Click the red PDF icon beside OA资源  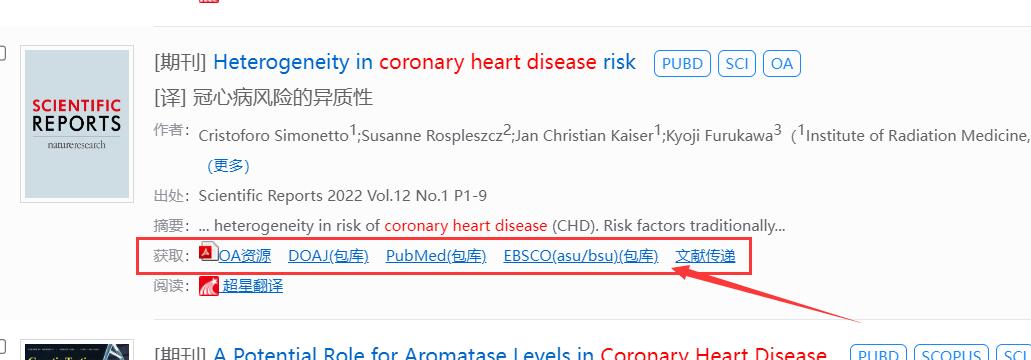pyautogui.click(x=209, y=252)
